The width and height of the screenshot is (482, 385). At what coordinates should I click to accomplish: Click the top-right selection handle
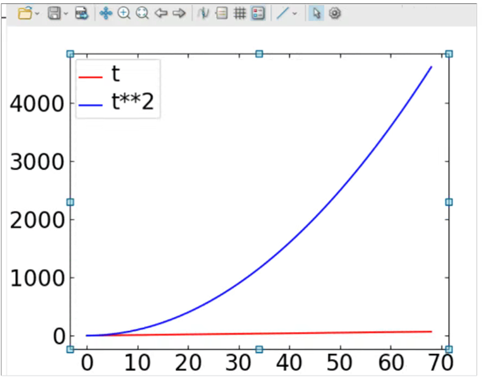pyautogui.click(x=449, y=54)
